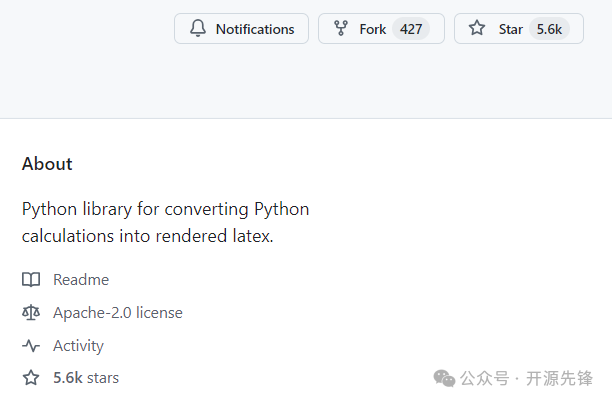Screen dimensions: 612x402
Task: Star the repository using the Star label
Action: (510, 29)
